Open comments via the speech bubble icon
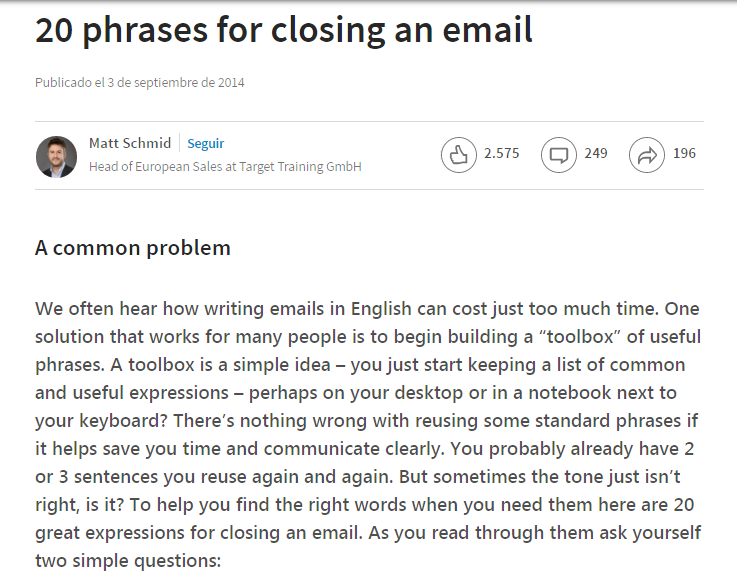 click(559, 155)
